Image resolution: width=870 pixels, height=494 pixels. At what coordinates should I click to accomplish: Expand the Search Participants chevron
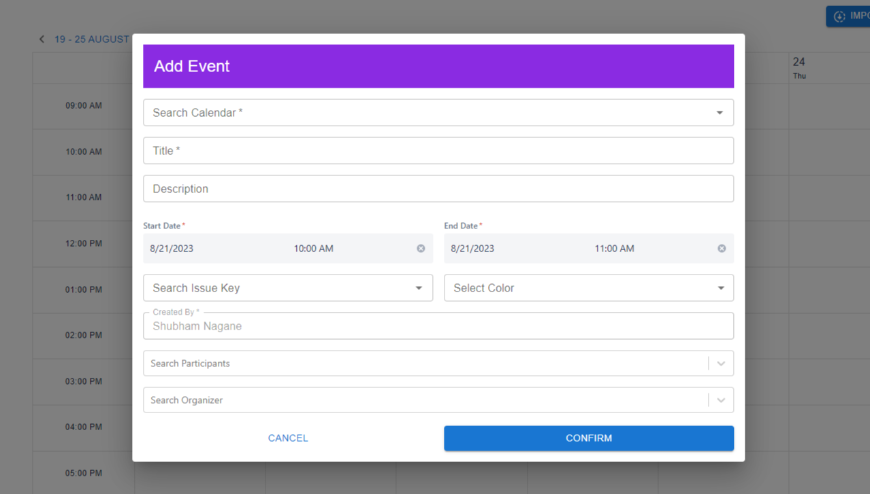click(x=721, y=364)
